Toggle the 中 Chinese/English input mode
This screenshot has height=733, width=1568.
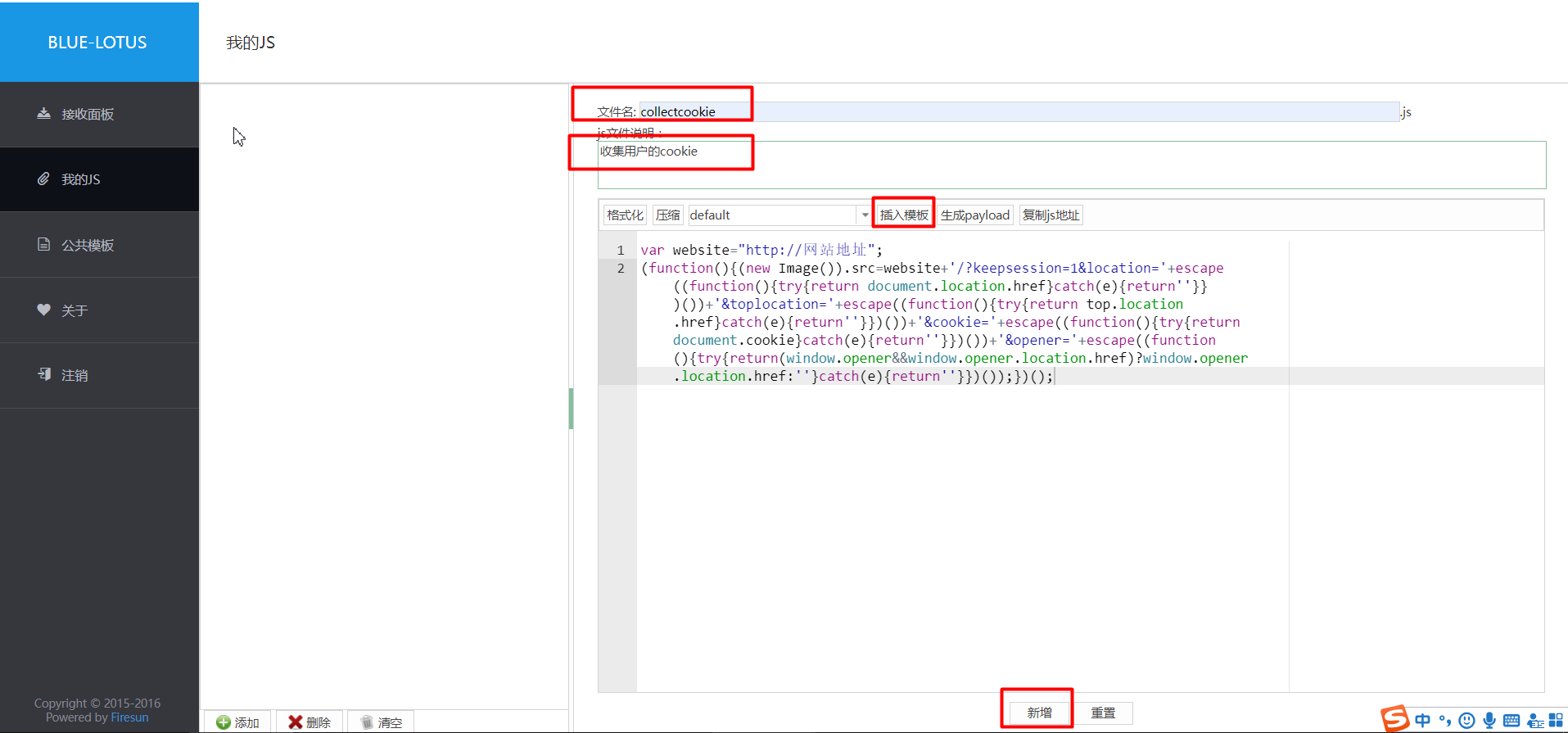pos(1422,720)
